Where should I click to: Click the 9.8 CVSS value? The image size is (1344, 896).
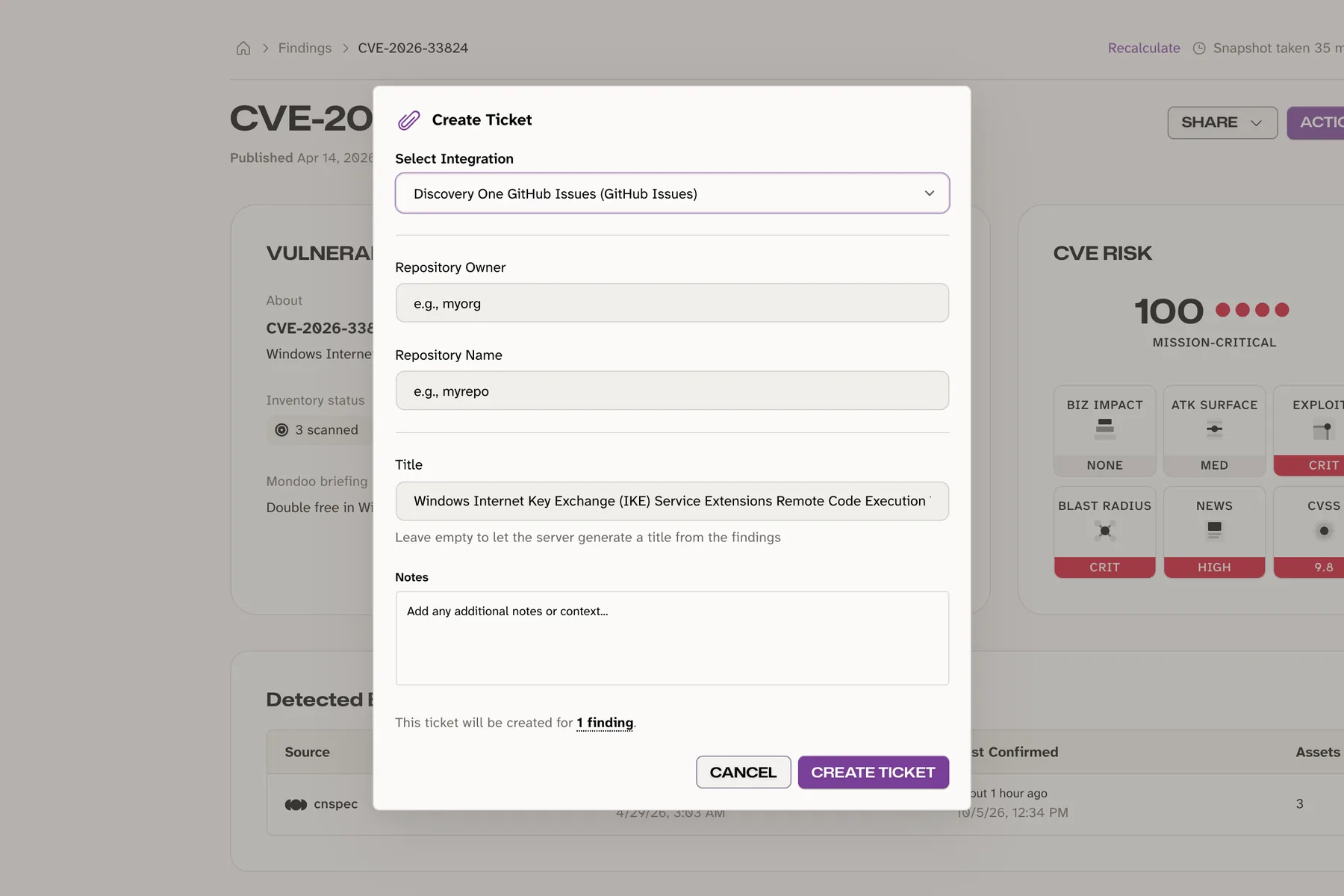click(1324, 567)
